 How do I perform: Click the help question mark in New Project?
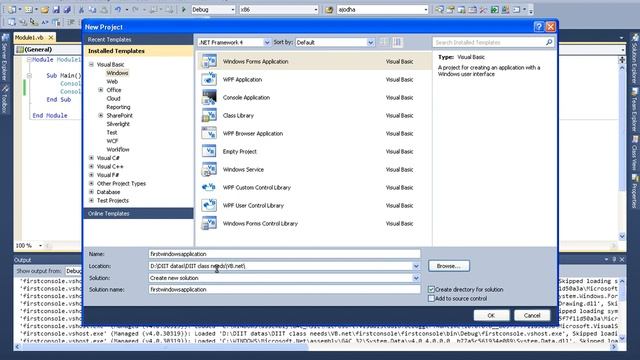click(x=539, y=27)
